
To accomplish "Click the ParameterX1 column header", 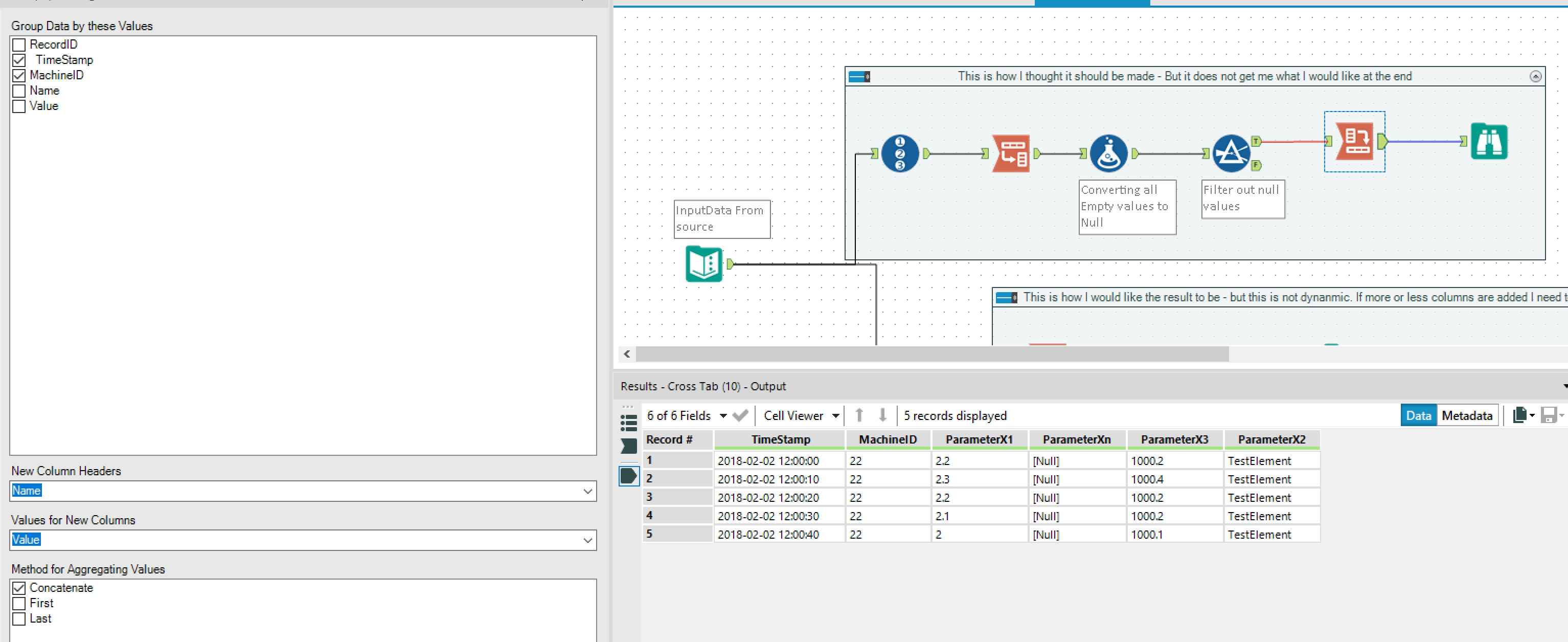I will tap(979, 439).
